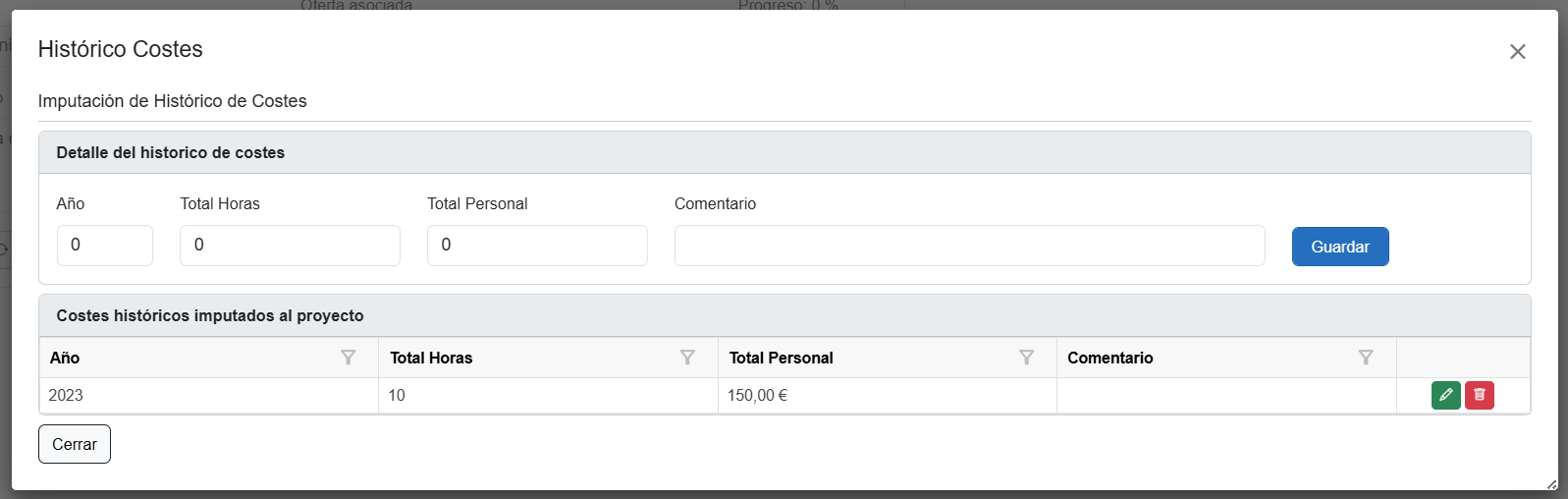The height and width of the screenshot is (499, 1568).
Task: Open the Comentario column filter
Action: (x=1366, y=358)
